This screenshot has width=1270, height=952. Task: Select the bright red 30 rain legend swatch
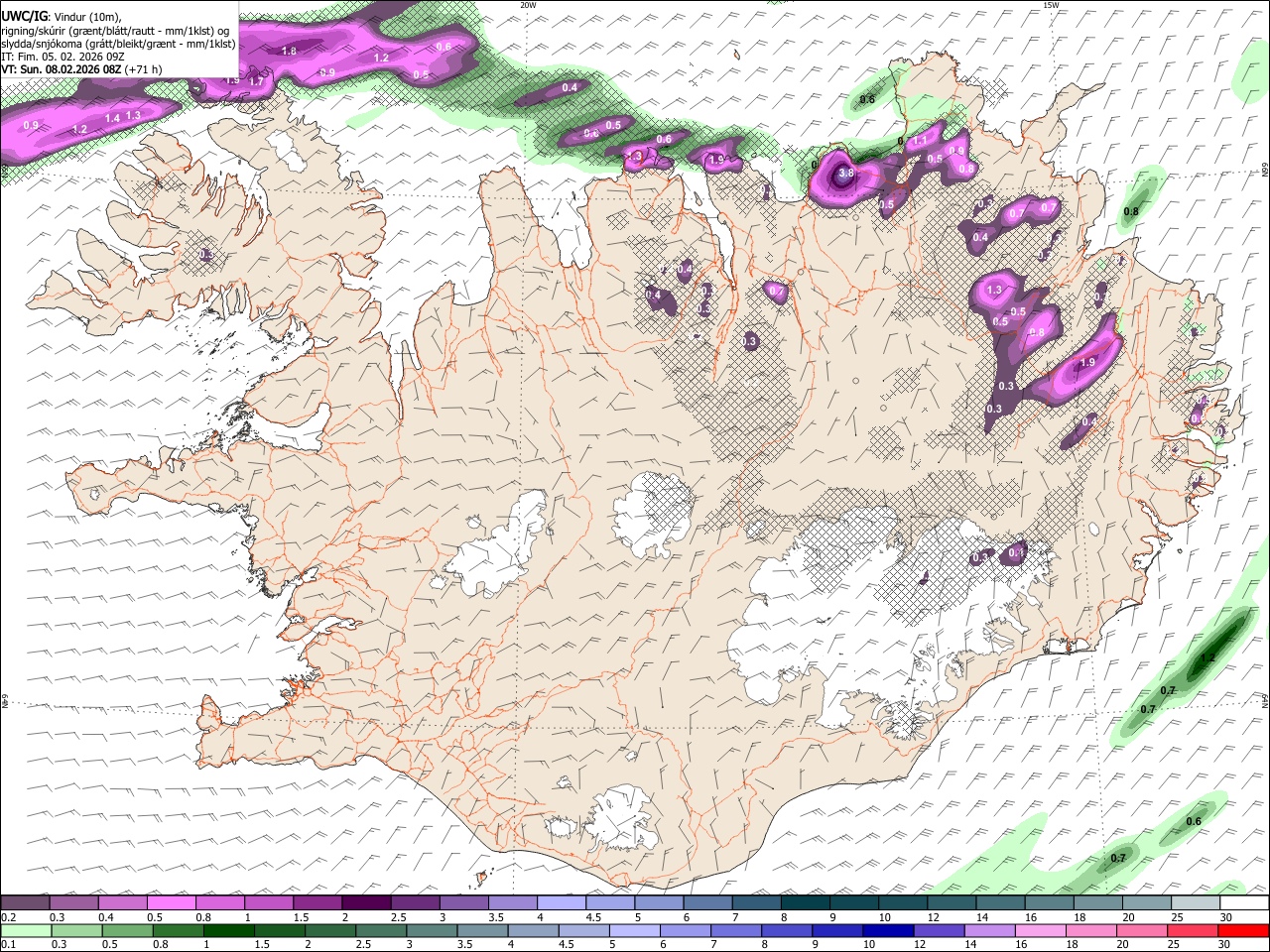click(x=1243, y=930)
